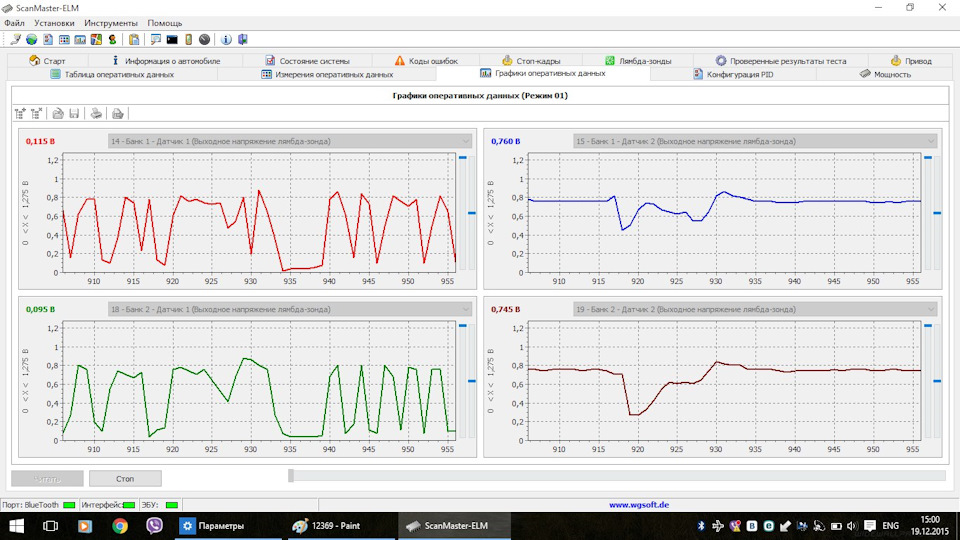
Task: Click the printer icon in graph toolbar
Action: point(96,114)
